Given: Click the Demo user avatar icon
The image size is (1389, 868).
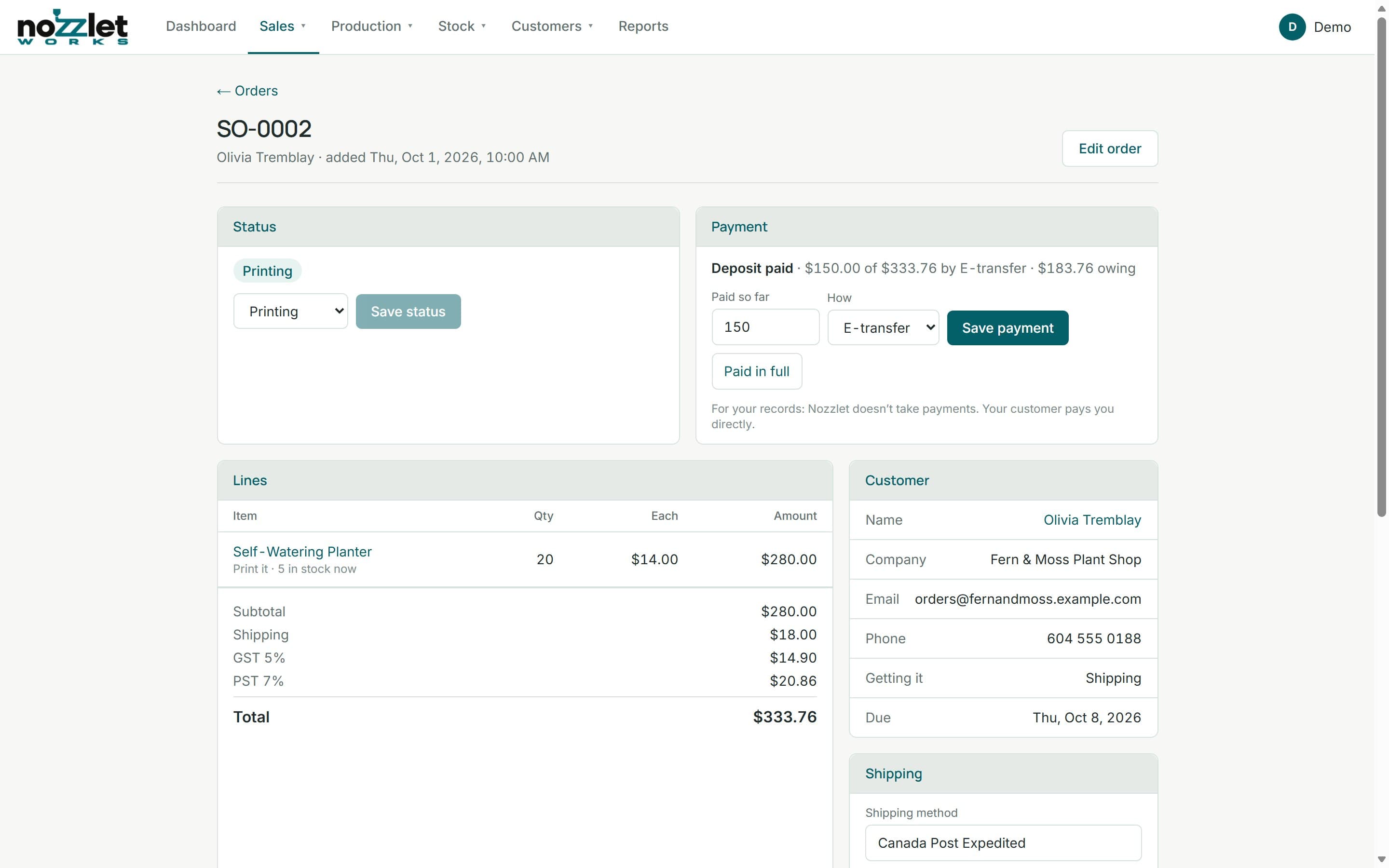Looking at the screenshot, I should [1292, 27].
